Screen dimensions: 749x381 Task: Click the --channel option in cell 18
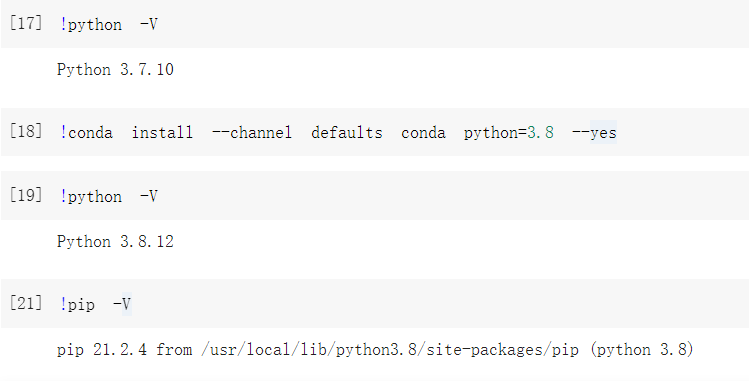tap(252, 132)
